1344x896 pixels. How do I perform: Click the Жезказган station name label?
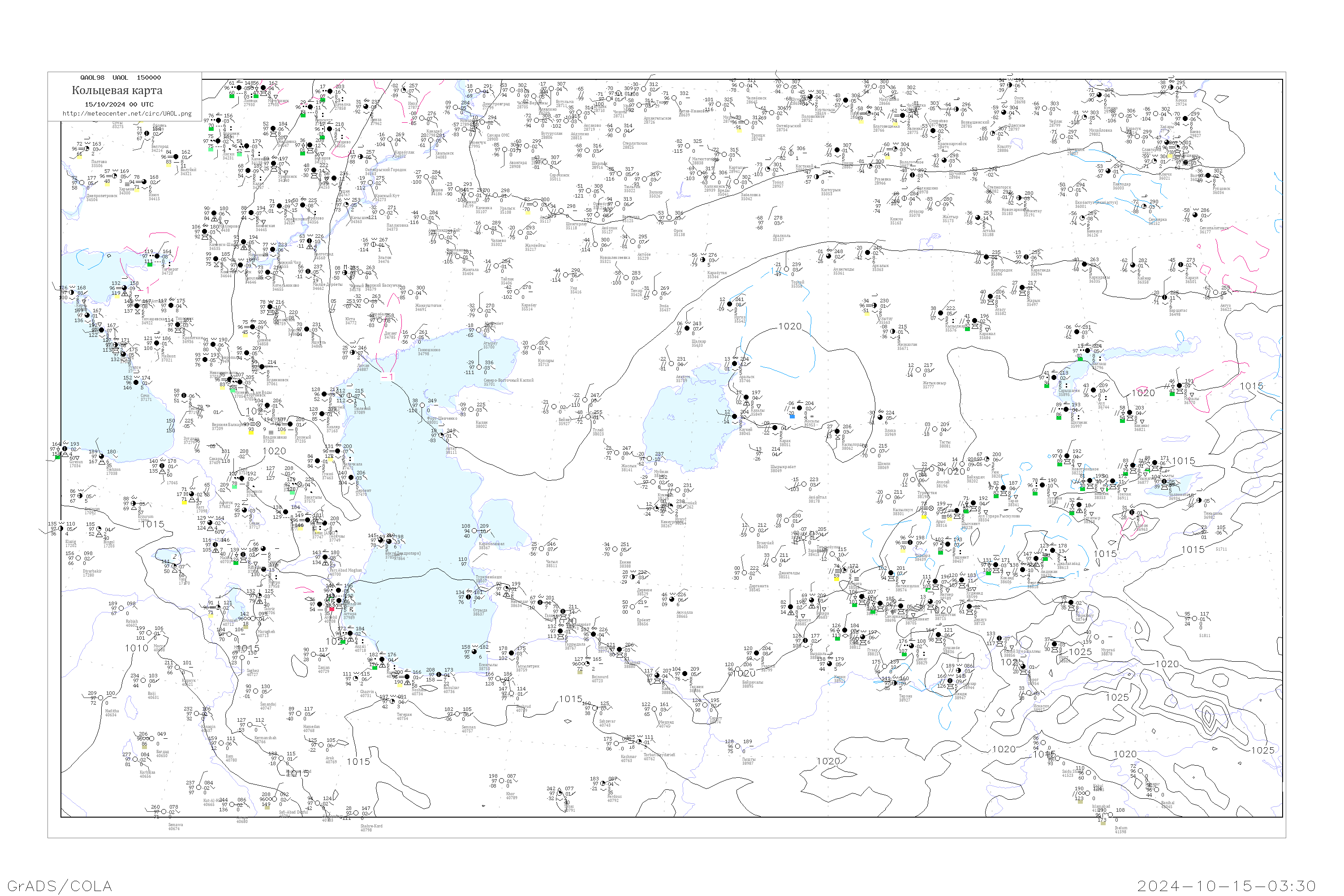907,345
